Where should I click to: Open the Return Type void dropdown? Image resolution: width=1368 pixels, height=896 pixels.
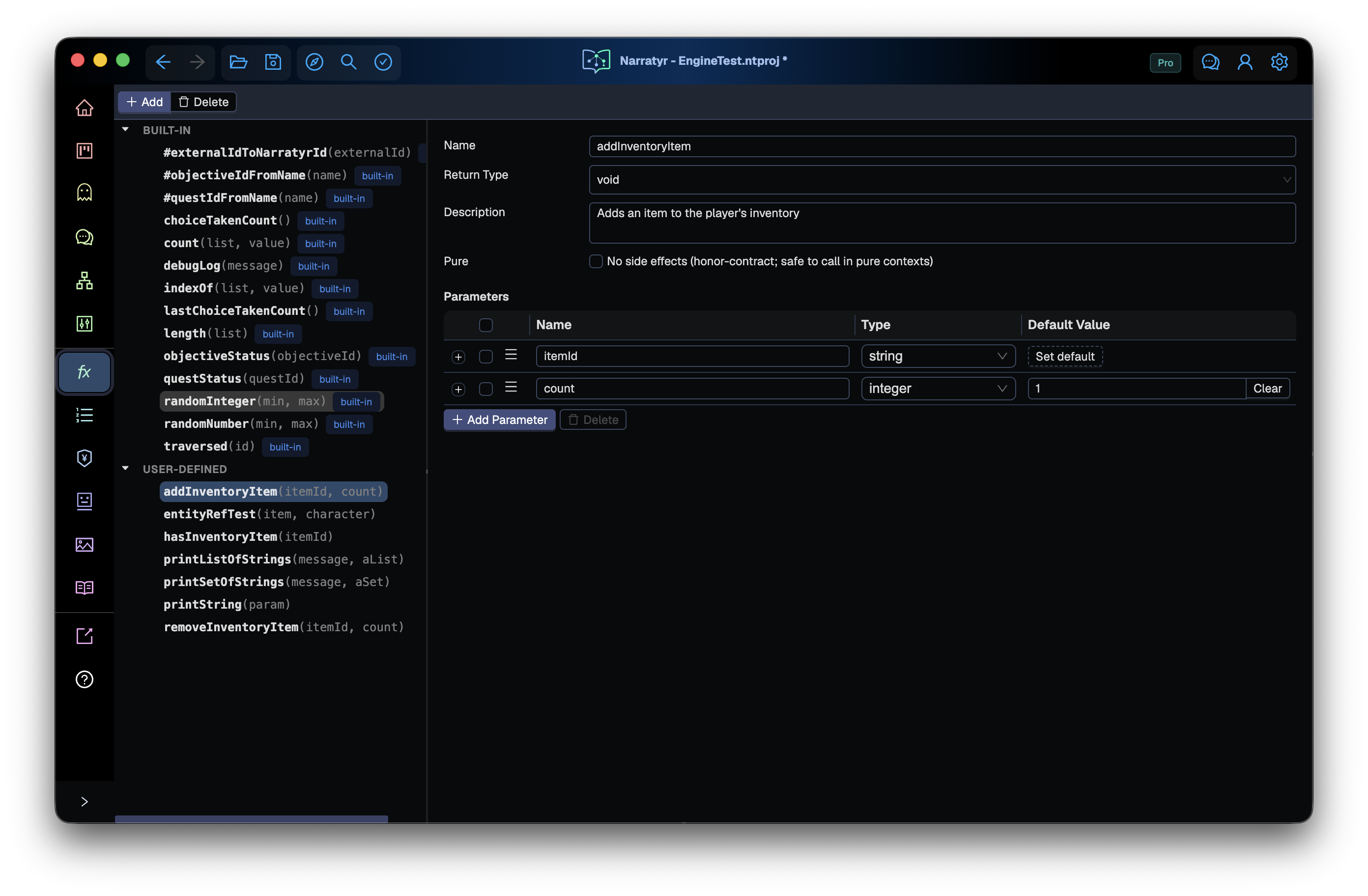[942, 180]
